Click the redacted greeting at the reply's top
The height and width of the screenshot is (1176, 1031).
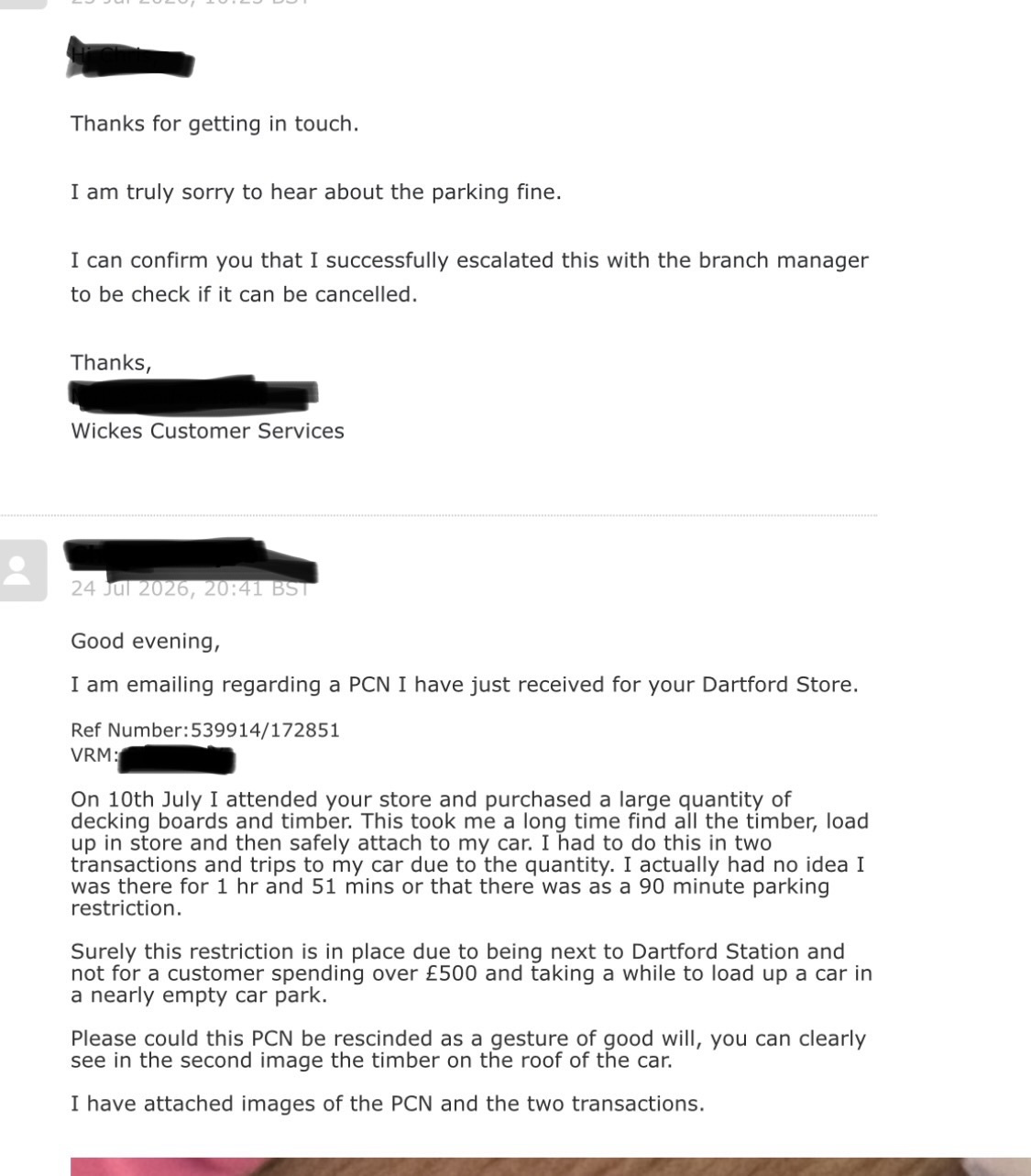coord(130,59)
